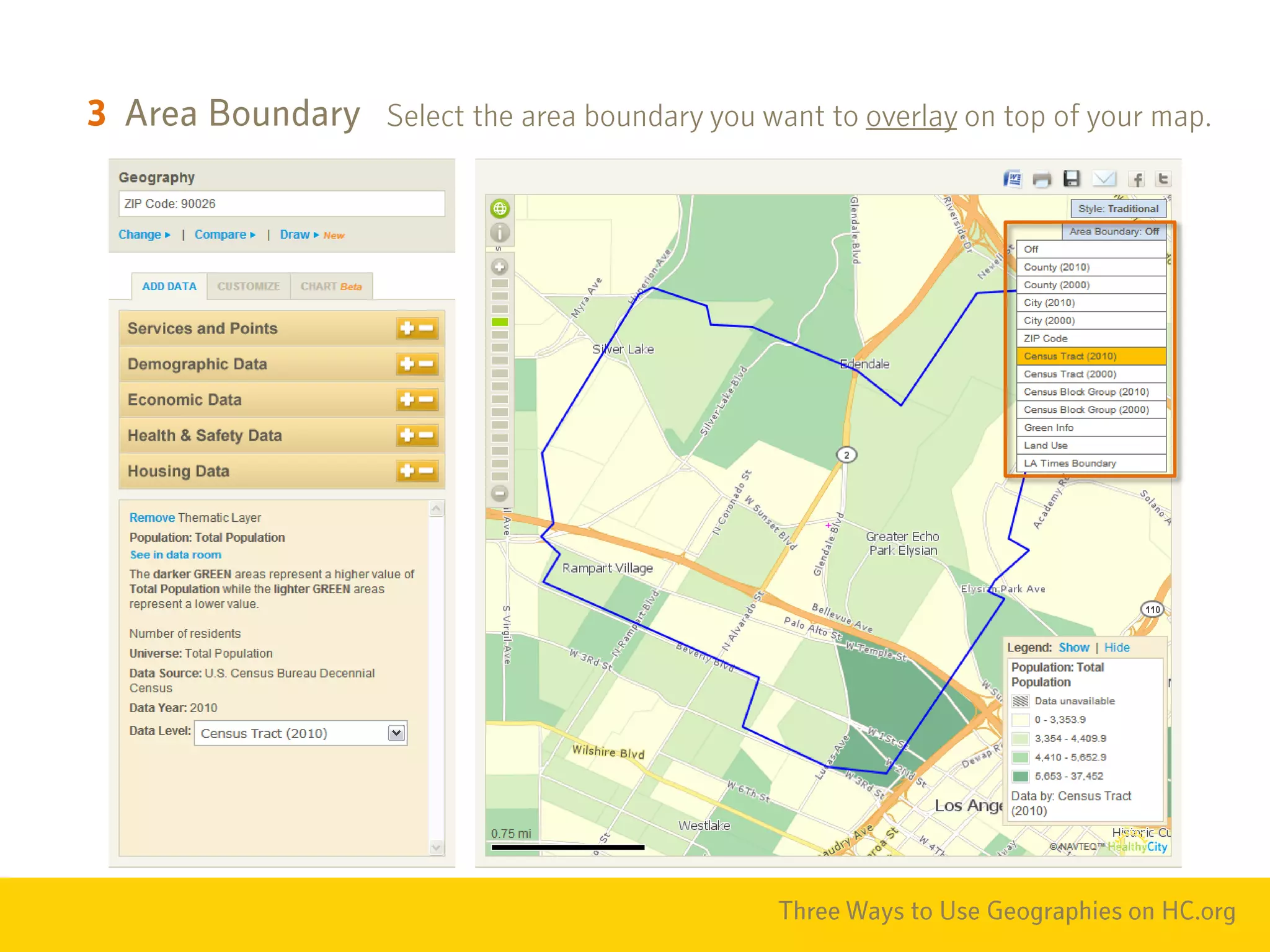The width and height of the screenshot is (1270, 952).
Task: Click the Export to Word icon
Action: pyautogui.click(x=1013, y=180)
